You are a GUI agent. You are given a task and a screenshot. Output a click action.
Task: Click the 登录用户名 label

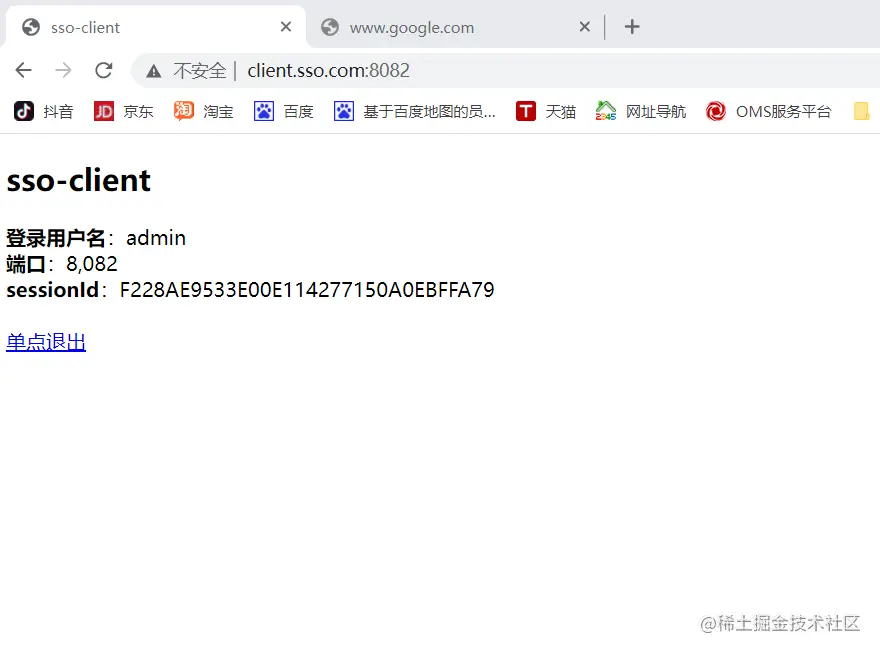(56, 238)
